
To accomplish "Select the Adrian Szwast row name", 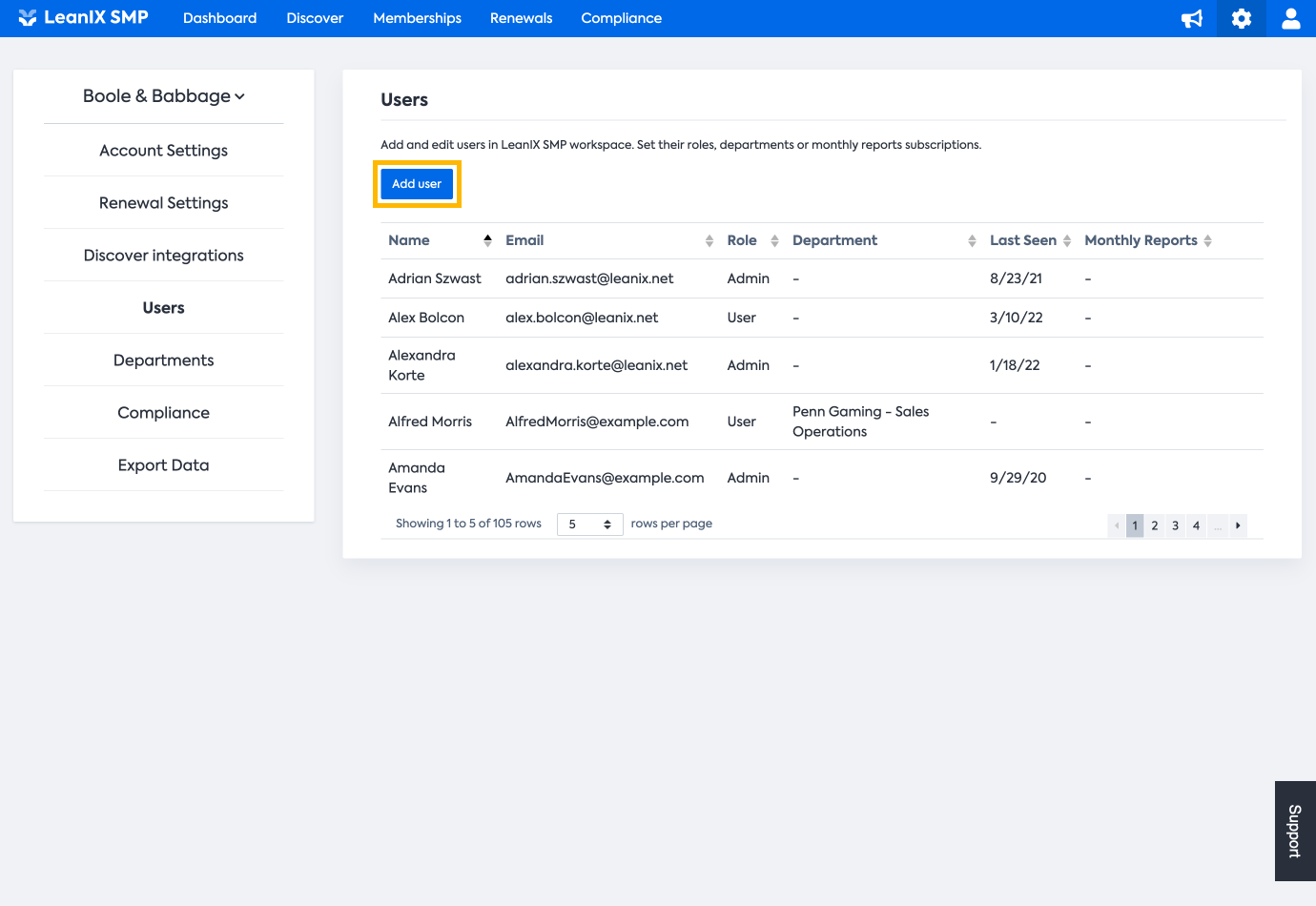I will (435, 278).
